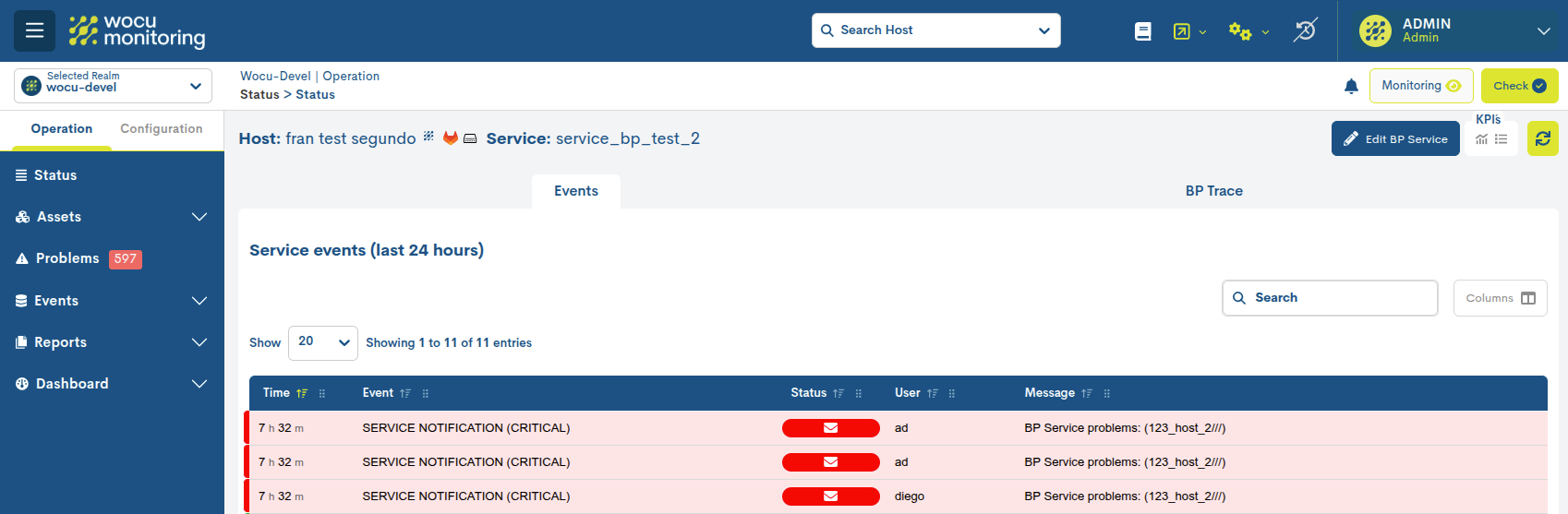Open KPIs list view icon
This screenshot has width=1568, height=514.
pyautogui.click(x=1502, y=139)
